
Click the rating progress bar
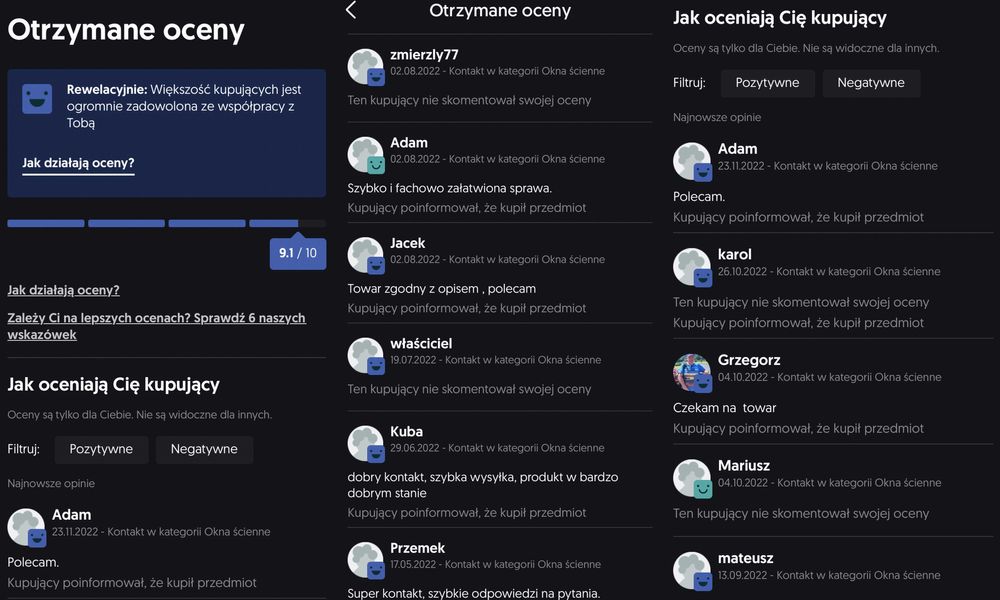point(166,223)
